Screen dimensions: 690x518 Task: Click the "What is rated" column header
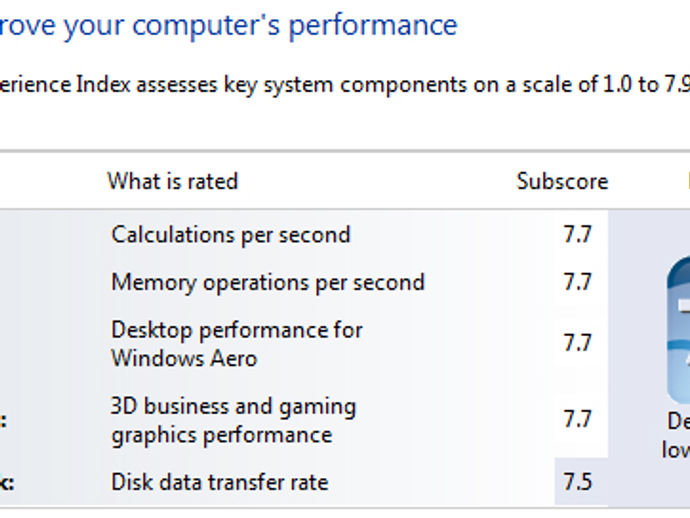coord(172,181)
